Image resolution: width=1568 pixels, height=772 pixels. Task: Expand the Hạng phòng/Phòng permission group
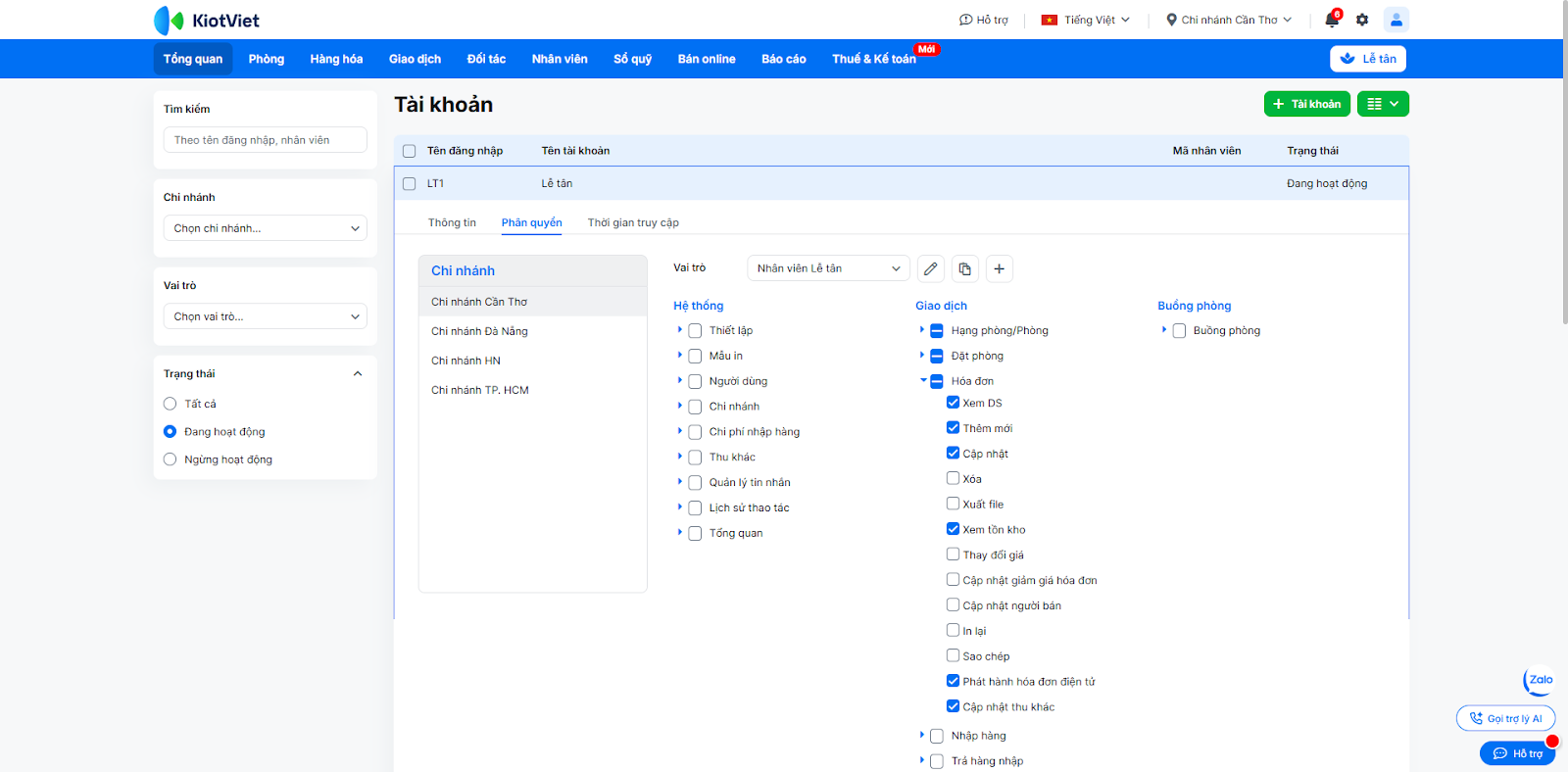[922, 330]
